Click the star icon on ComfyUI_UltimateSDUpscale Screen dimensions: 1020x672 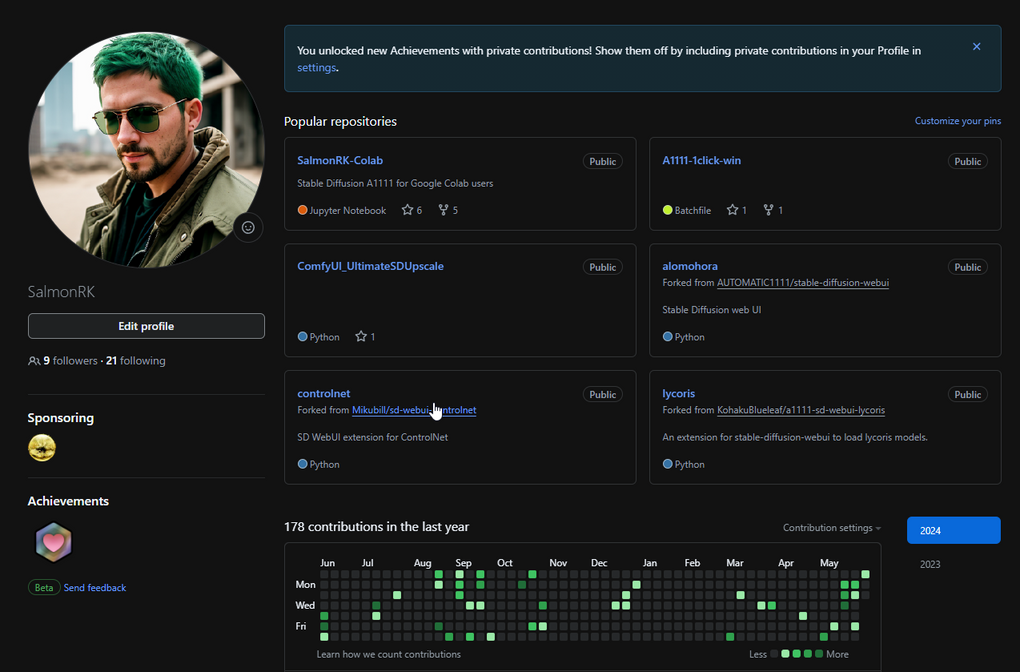pos(361,336)
